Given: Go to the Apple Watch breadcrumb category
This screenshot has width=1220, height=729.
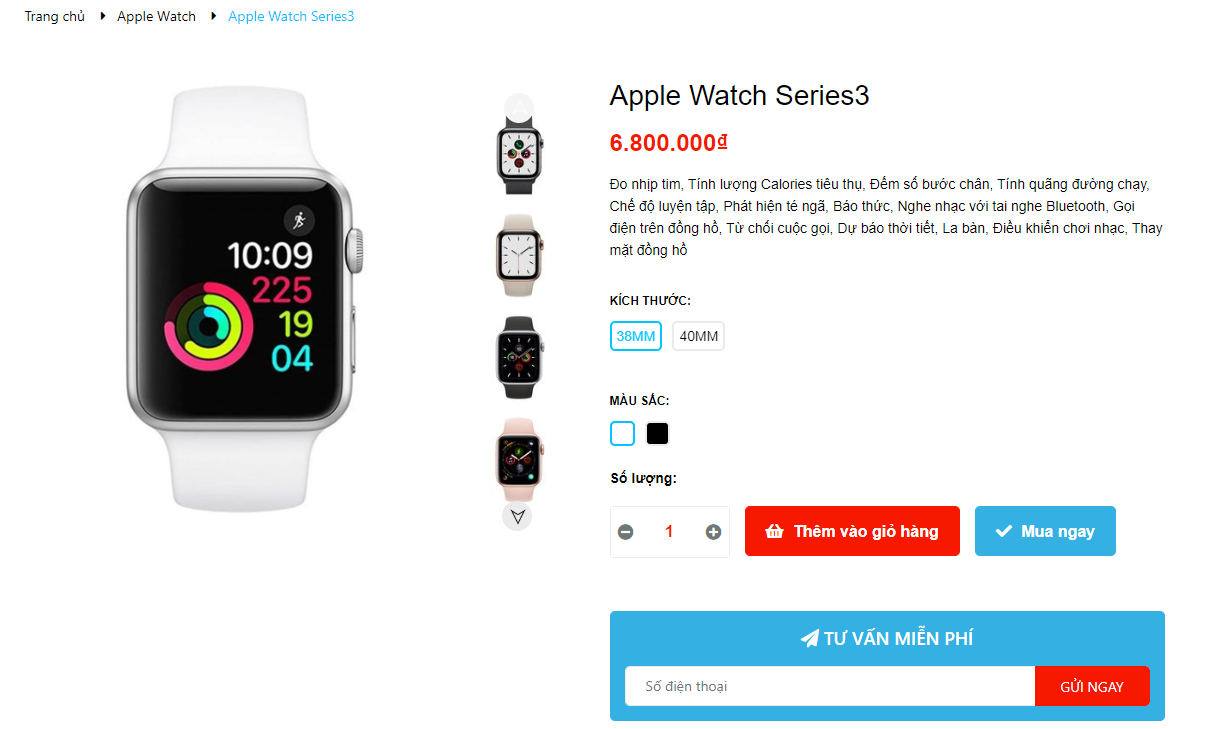Looking at the screenshot, I should 156,17.
